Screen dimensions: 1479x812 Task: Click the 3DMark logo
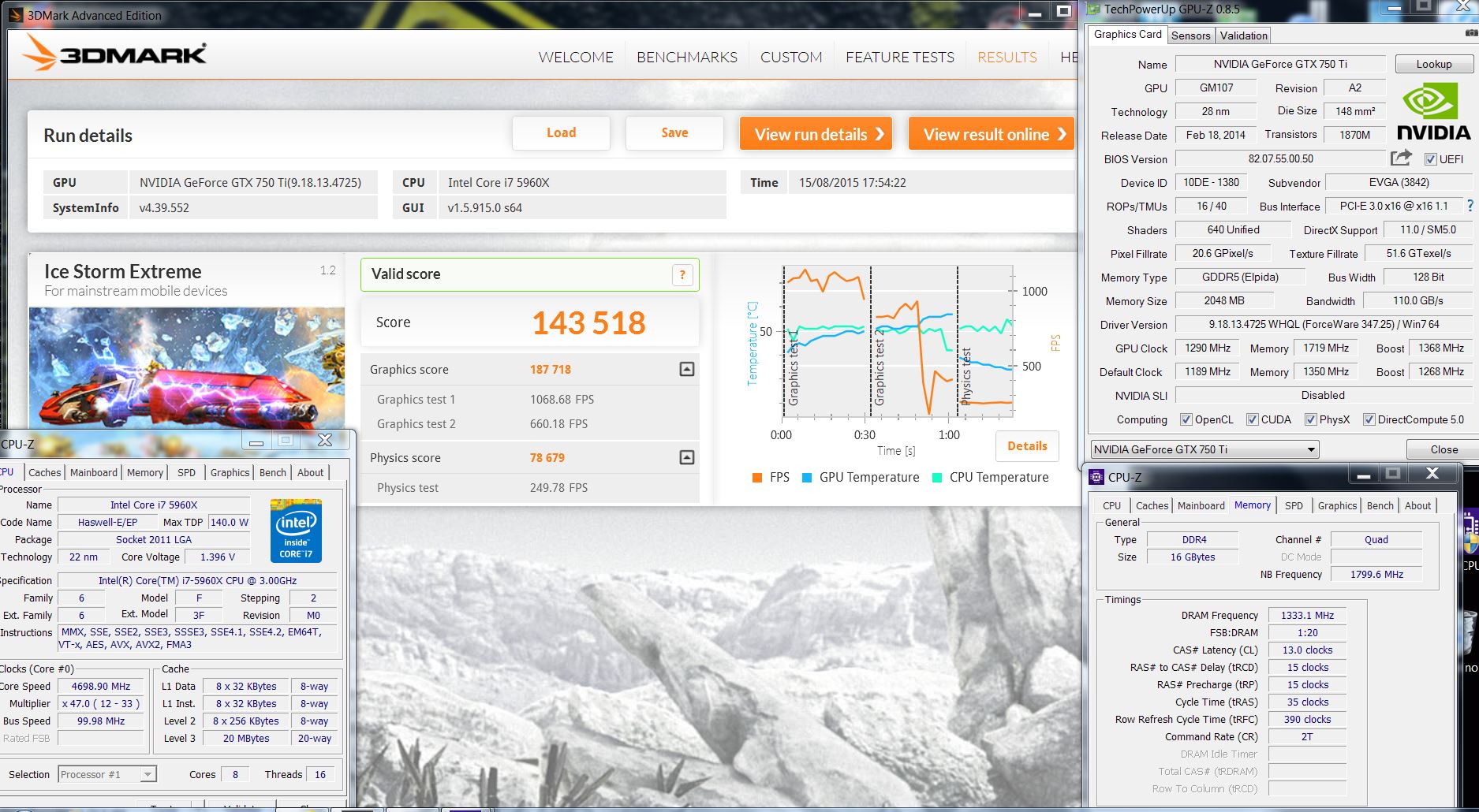pos(115,54)
